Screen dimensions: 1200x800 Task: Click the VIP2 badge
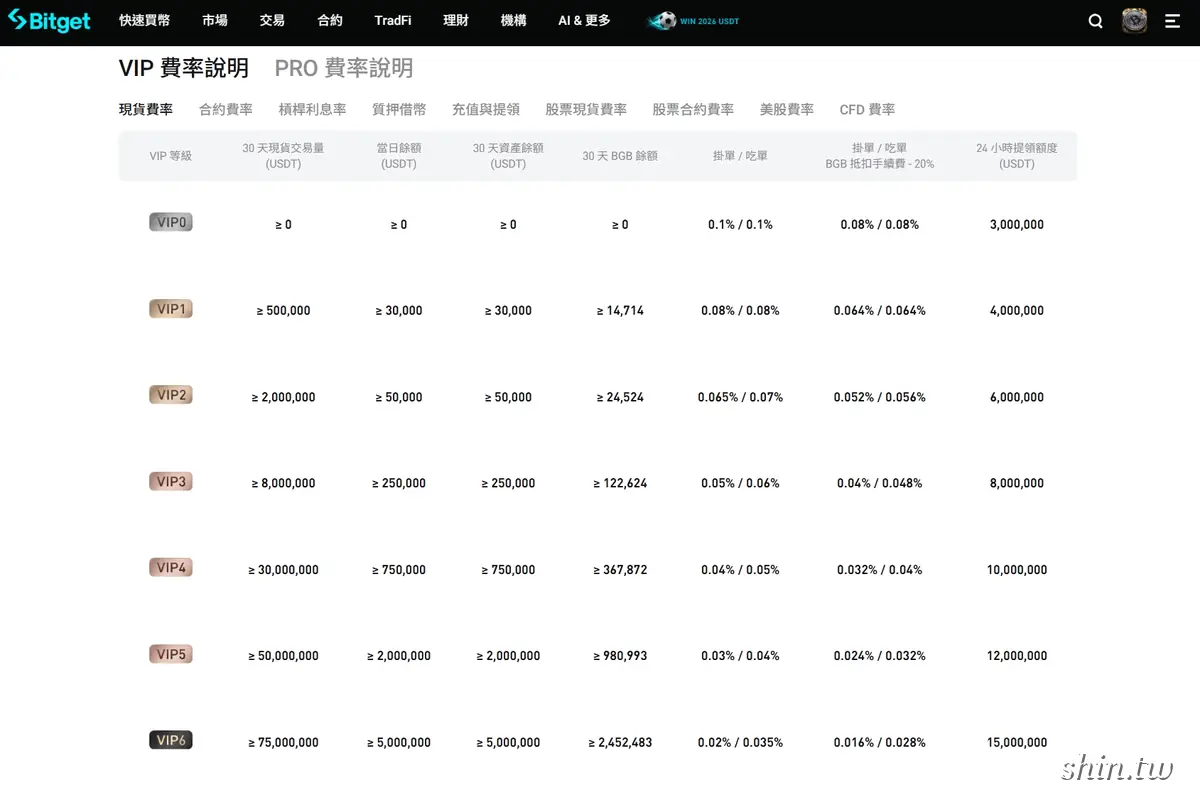tap(171, 395)
